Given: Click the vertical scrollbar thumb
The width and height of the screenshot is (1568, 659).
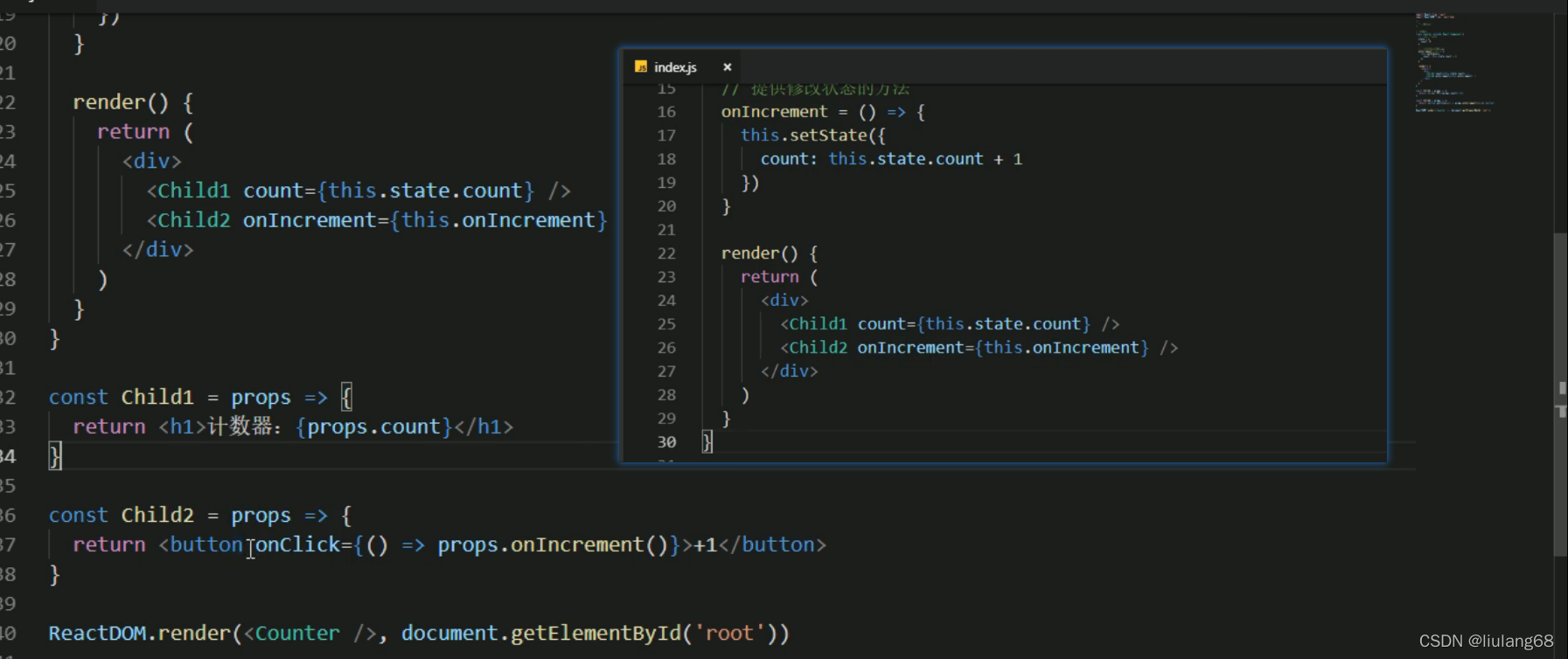Looking at the screenshot, I should pos(1559,394).
